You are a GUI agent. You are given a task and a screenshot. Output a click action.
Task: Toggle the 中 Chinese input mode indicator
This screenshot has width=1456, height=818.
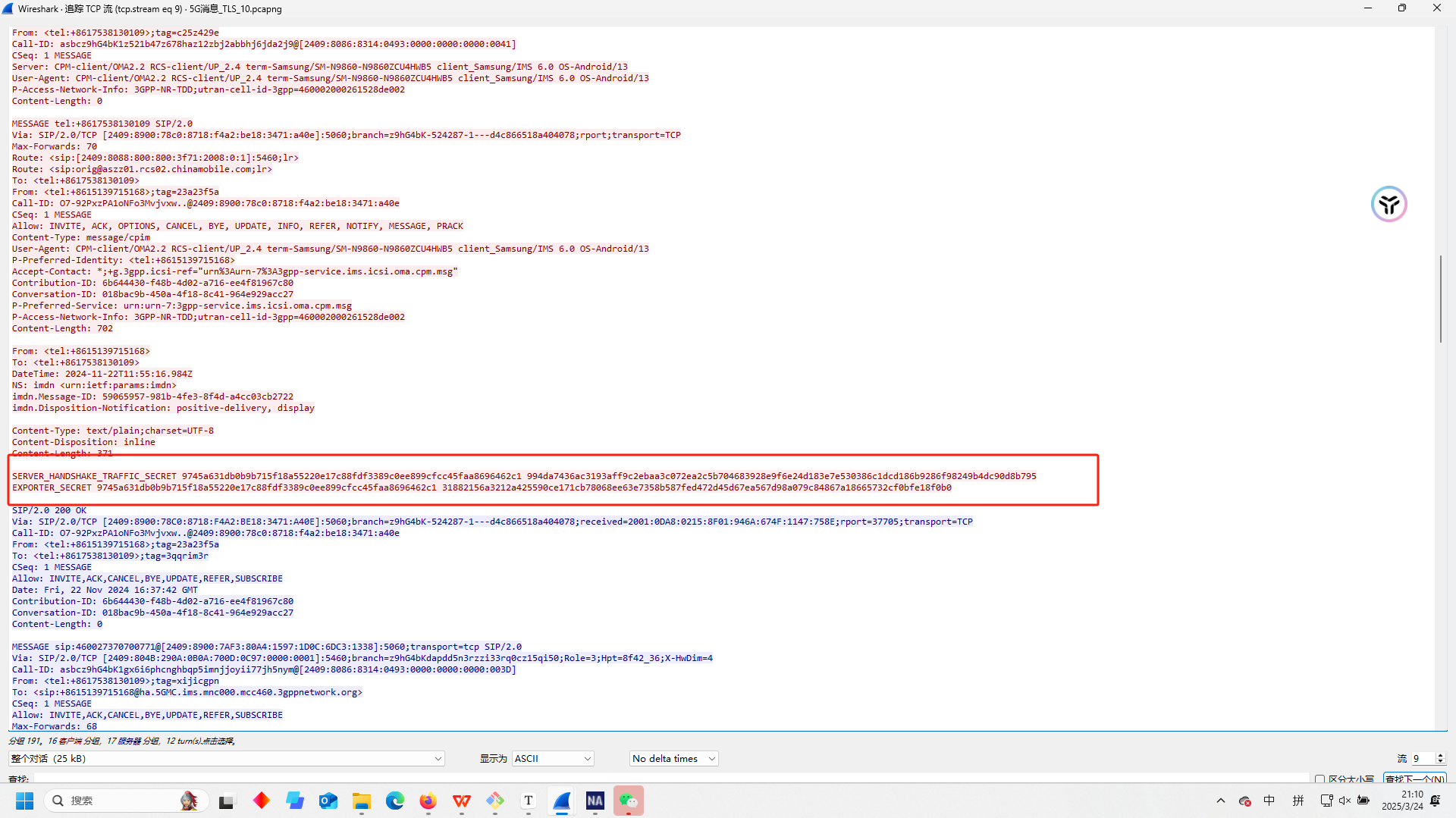[x=1269, y=801]
